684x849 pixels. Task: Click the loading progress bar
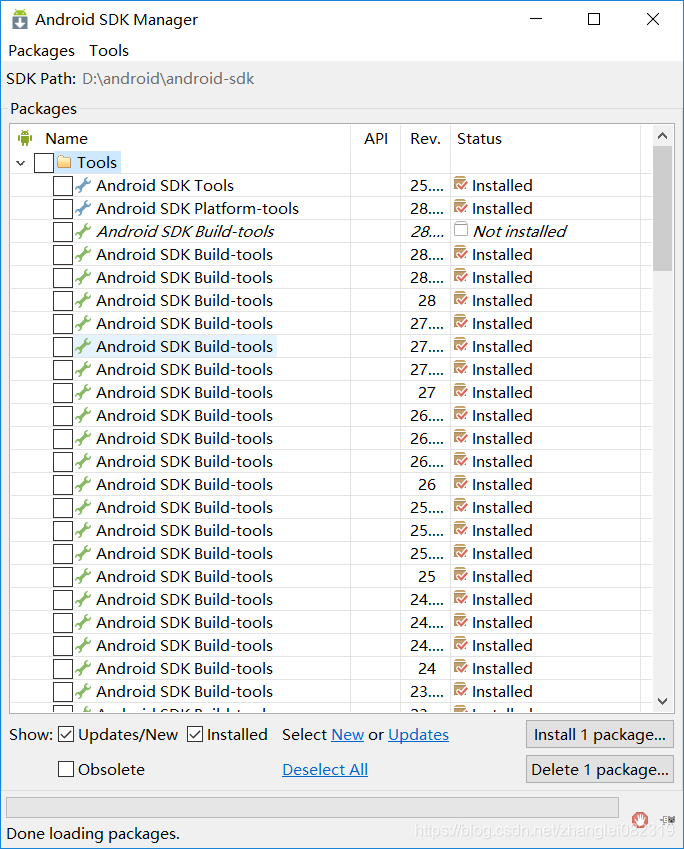(x=312, y=807)
